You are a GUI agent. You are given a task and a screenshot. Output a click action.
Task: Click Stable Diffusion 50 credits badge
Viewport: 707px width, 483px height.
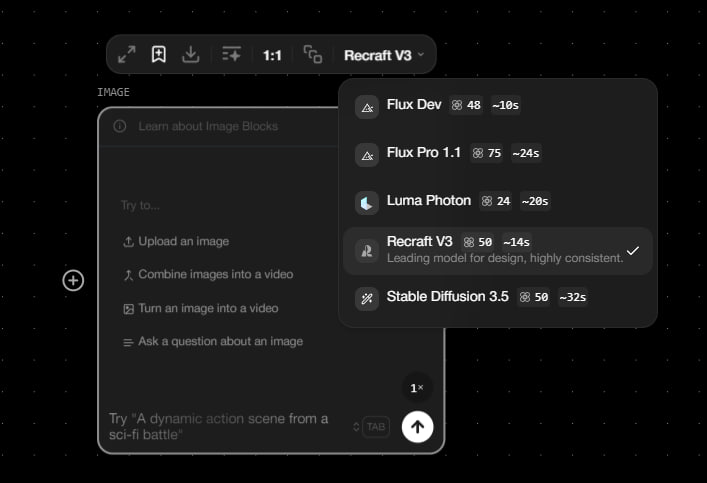pos(533,297)
